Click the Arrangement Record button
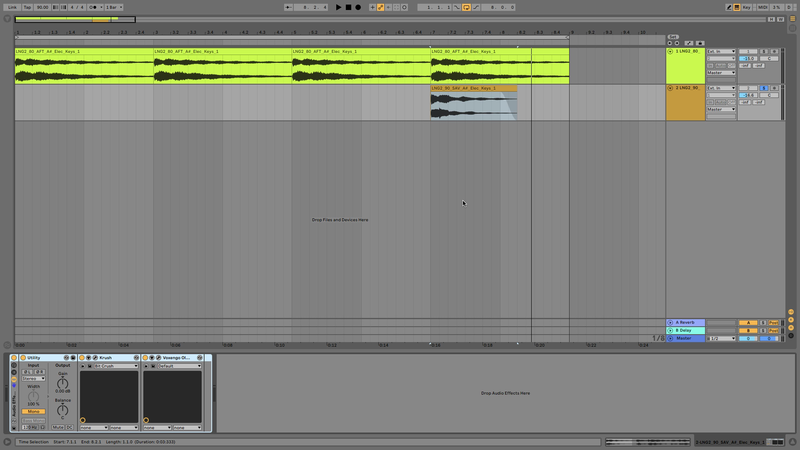Image resolution: width=800 pixels, height=450 pixels. tap(358, 7)
